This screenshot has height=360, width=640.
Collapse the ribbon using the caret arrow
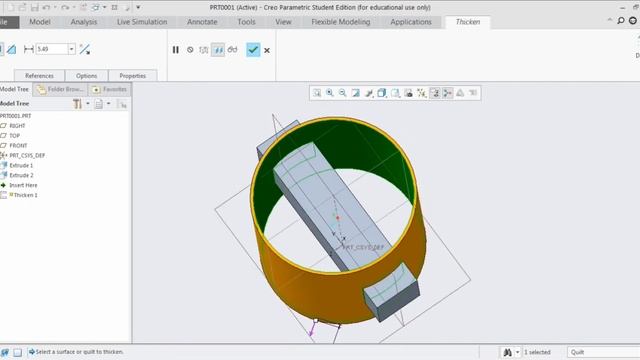pyautogui.click(x=609, y=20)
